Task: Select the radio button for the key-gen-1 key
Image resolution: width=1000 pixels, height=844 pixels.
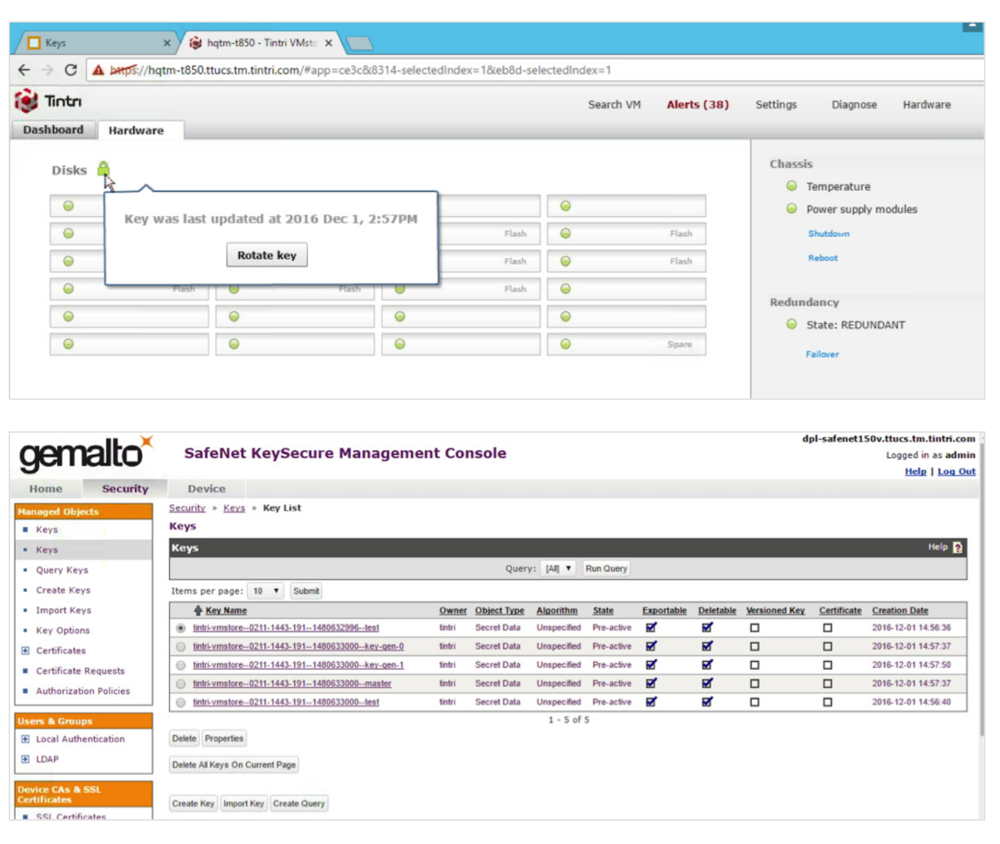Action: [181, 665]
